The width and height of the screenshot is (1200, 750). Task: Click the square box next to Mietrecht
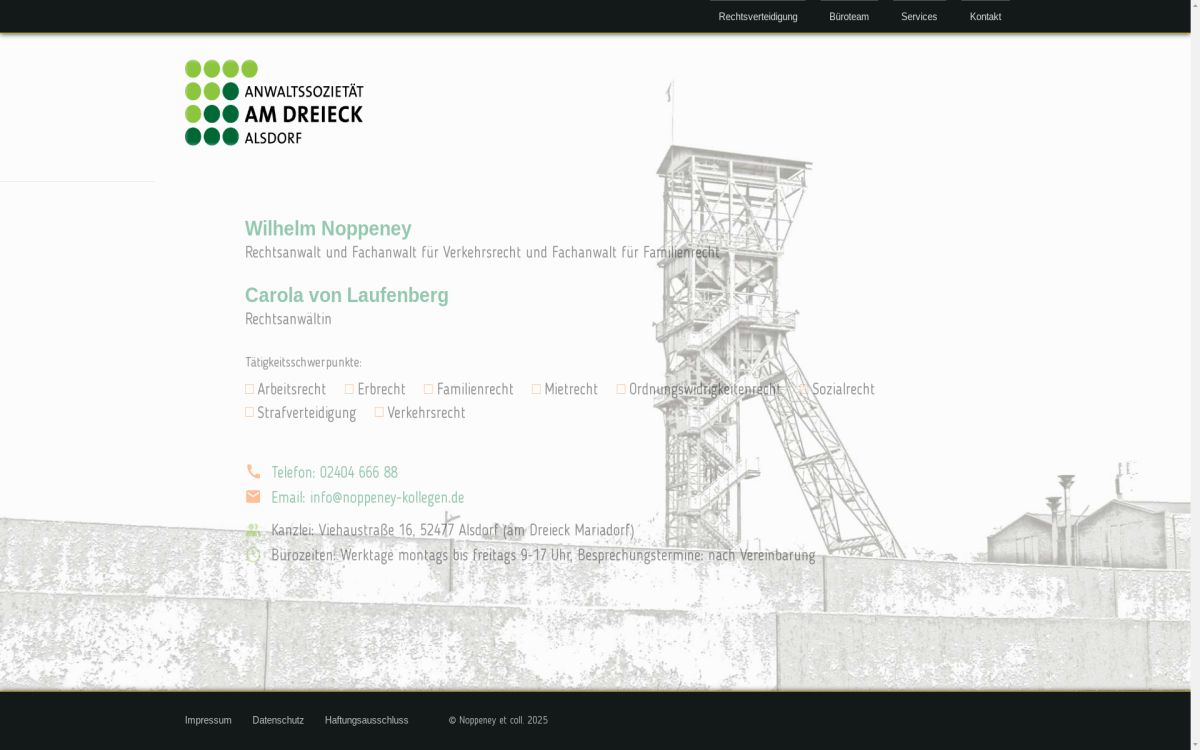pos(536,389)
